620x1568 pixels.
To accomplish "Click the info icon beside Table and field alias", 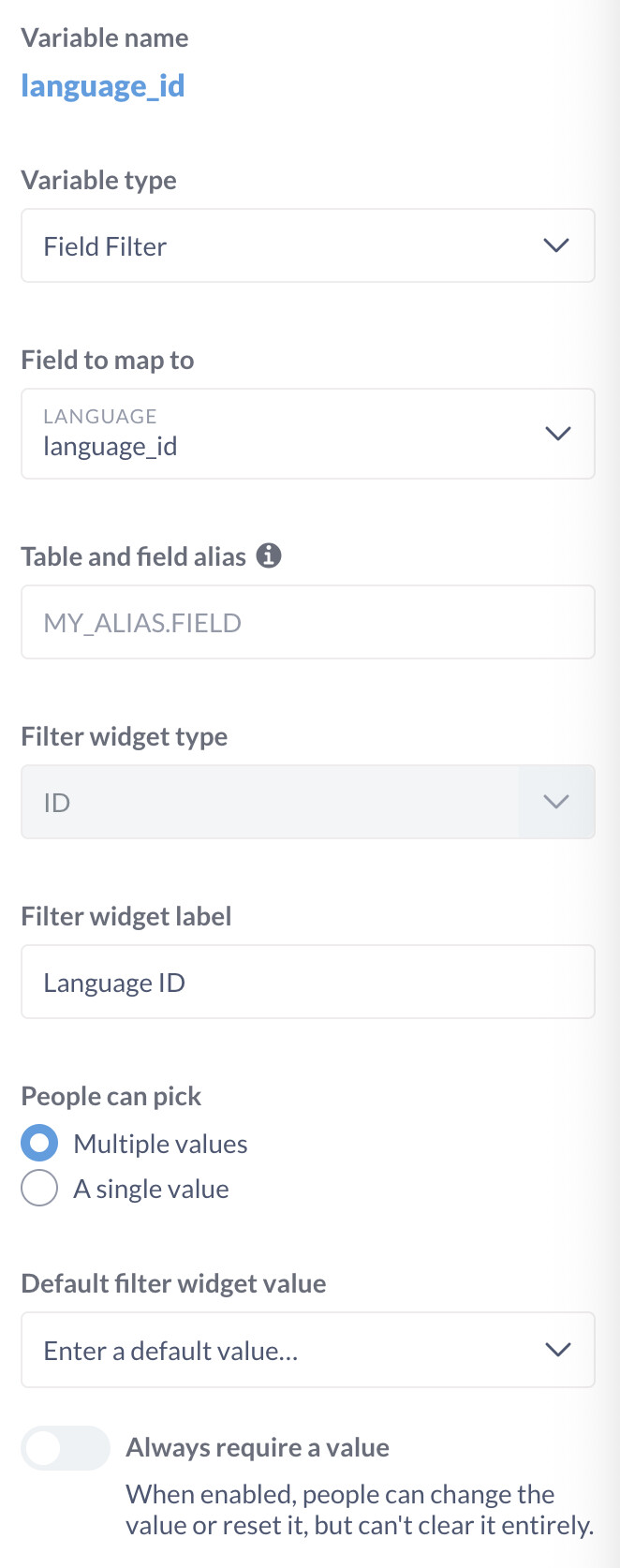I will [269, 555].
